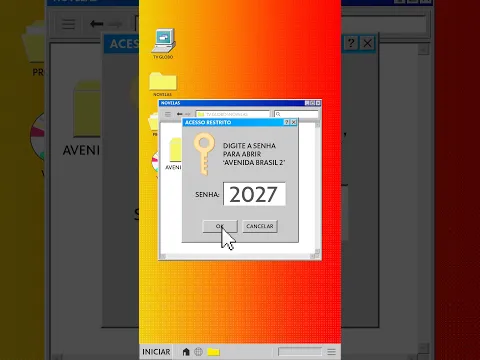Image resolution: width=480 pixels, height=360 pixels.
Task: Click the golden key icon in the dialog
Action: 204,154
